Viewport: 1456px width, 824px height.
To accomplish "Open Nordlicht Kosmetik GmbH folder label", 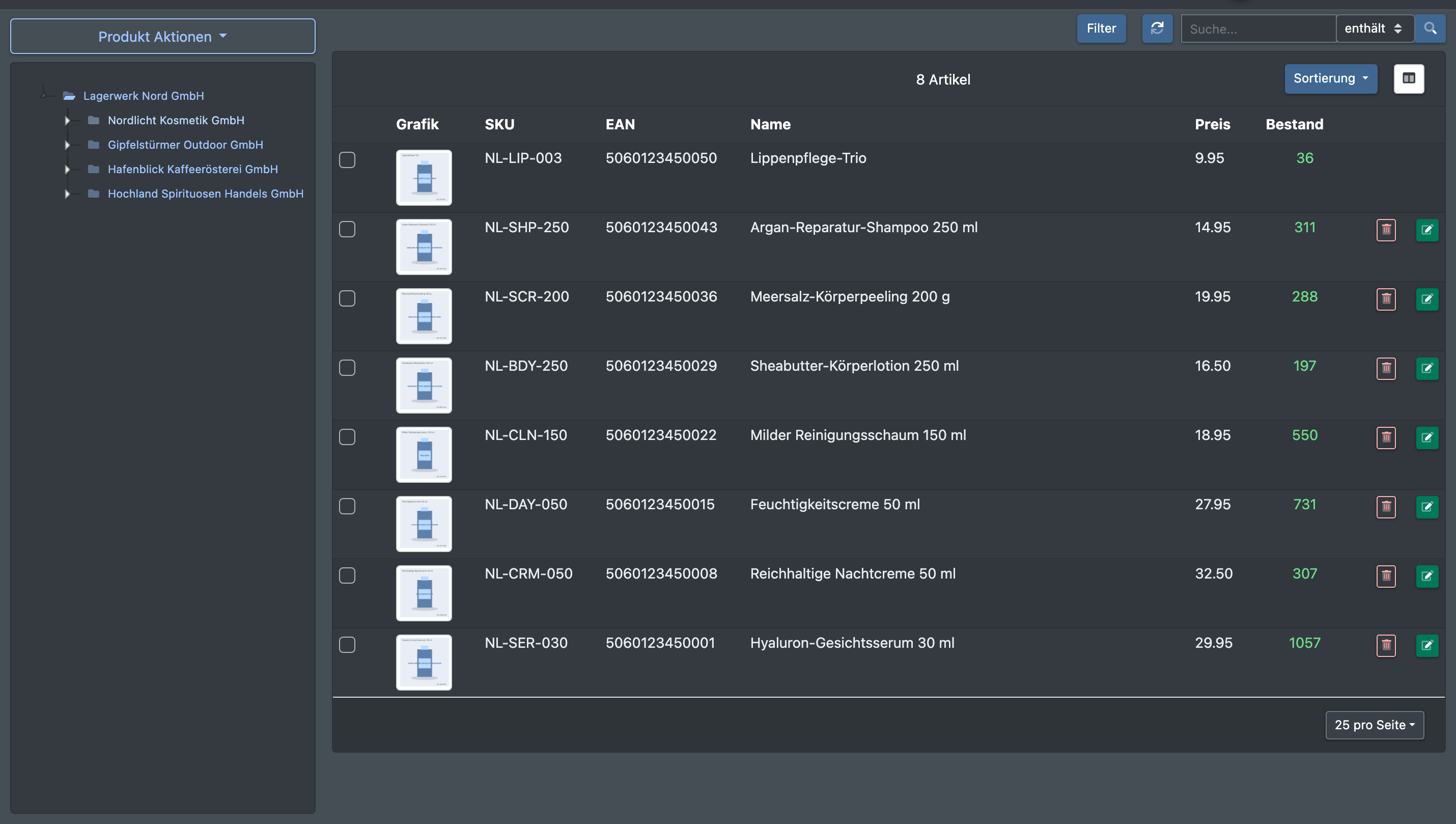I will click(x=176, y=120).
